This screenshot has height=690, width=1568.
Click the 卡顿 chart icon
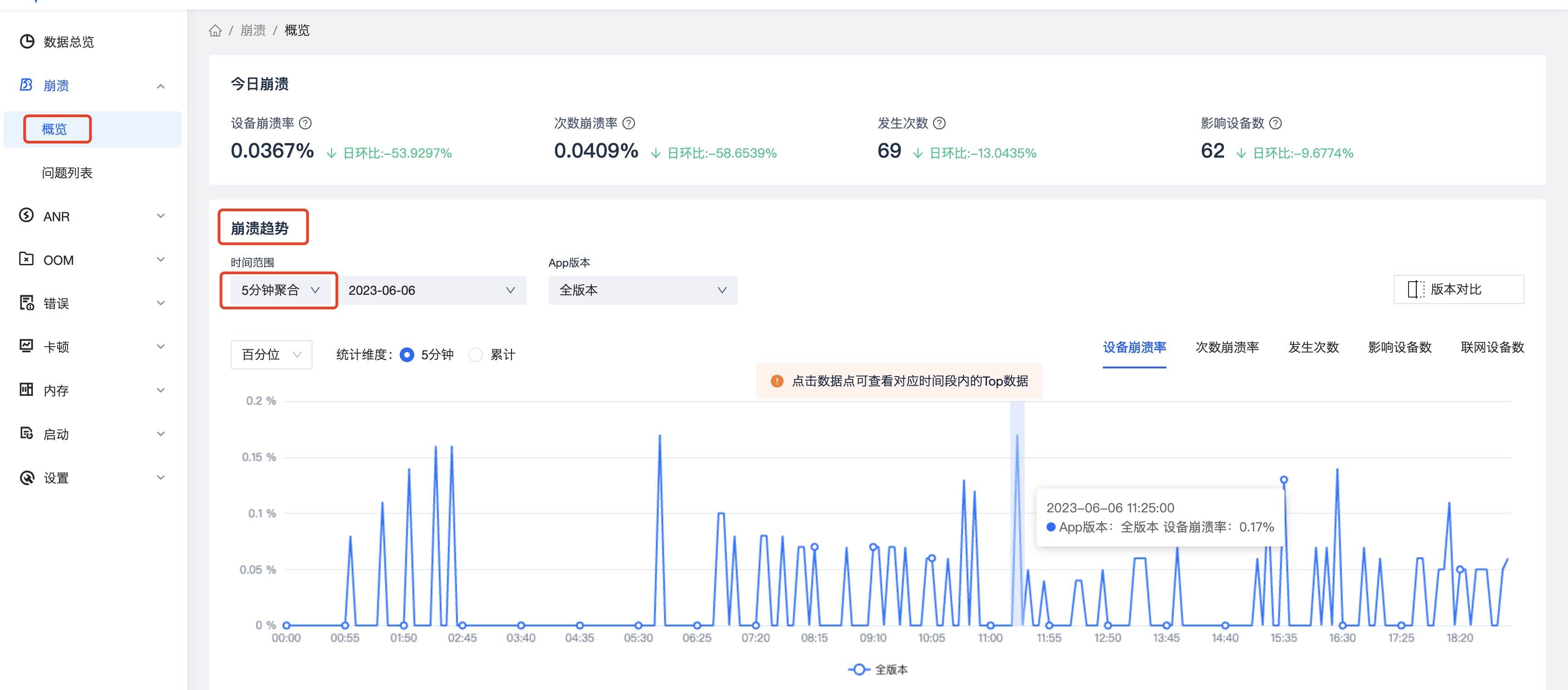coord(26,346)
